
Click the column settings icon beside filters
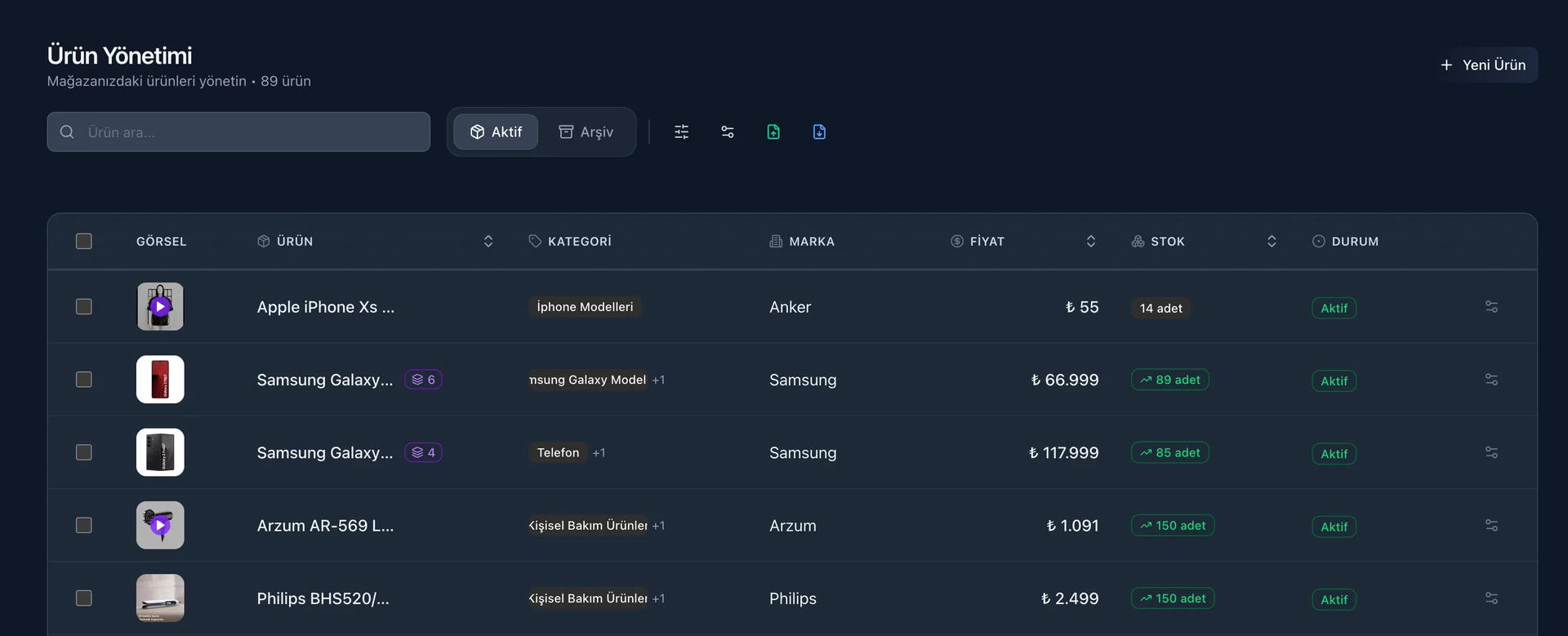727,132
